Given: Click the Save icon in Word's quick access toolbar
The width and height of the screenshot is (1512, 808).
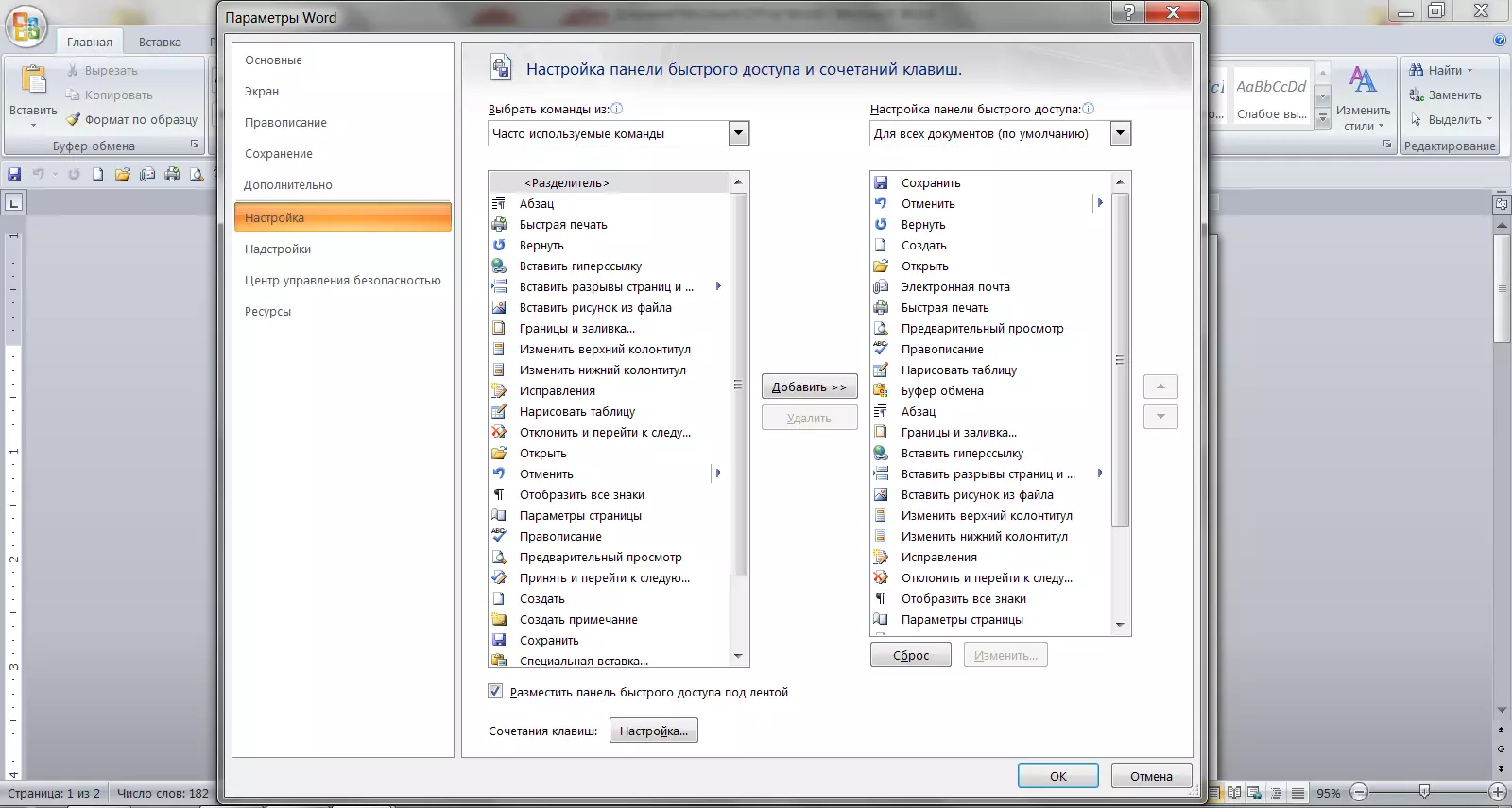Looking at the screenshot, I should coord(14,174).
